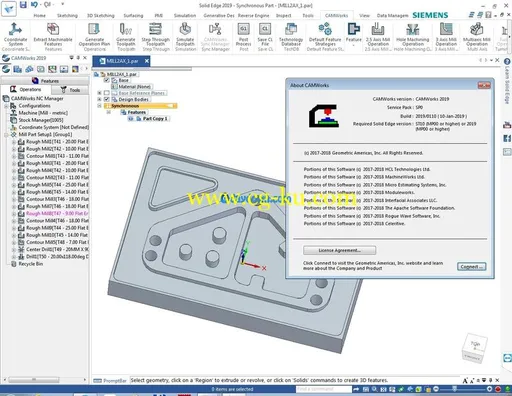Click Multiaxis Mill Operation icon

(477, 29)
